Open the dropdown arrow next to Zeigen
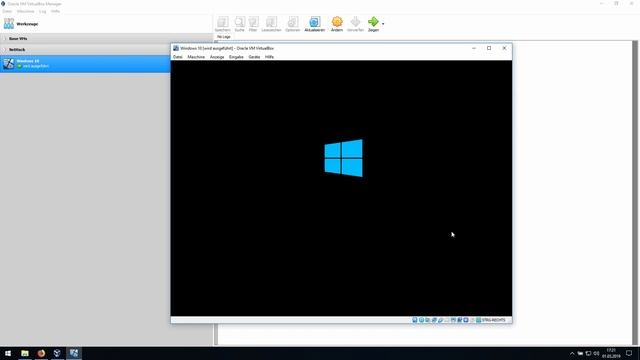This screenshot has width=640, height=360. [x=383, y=24]
